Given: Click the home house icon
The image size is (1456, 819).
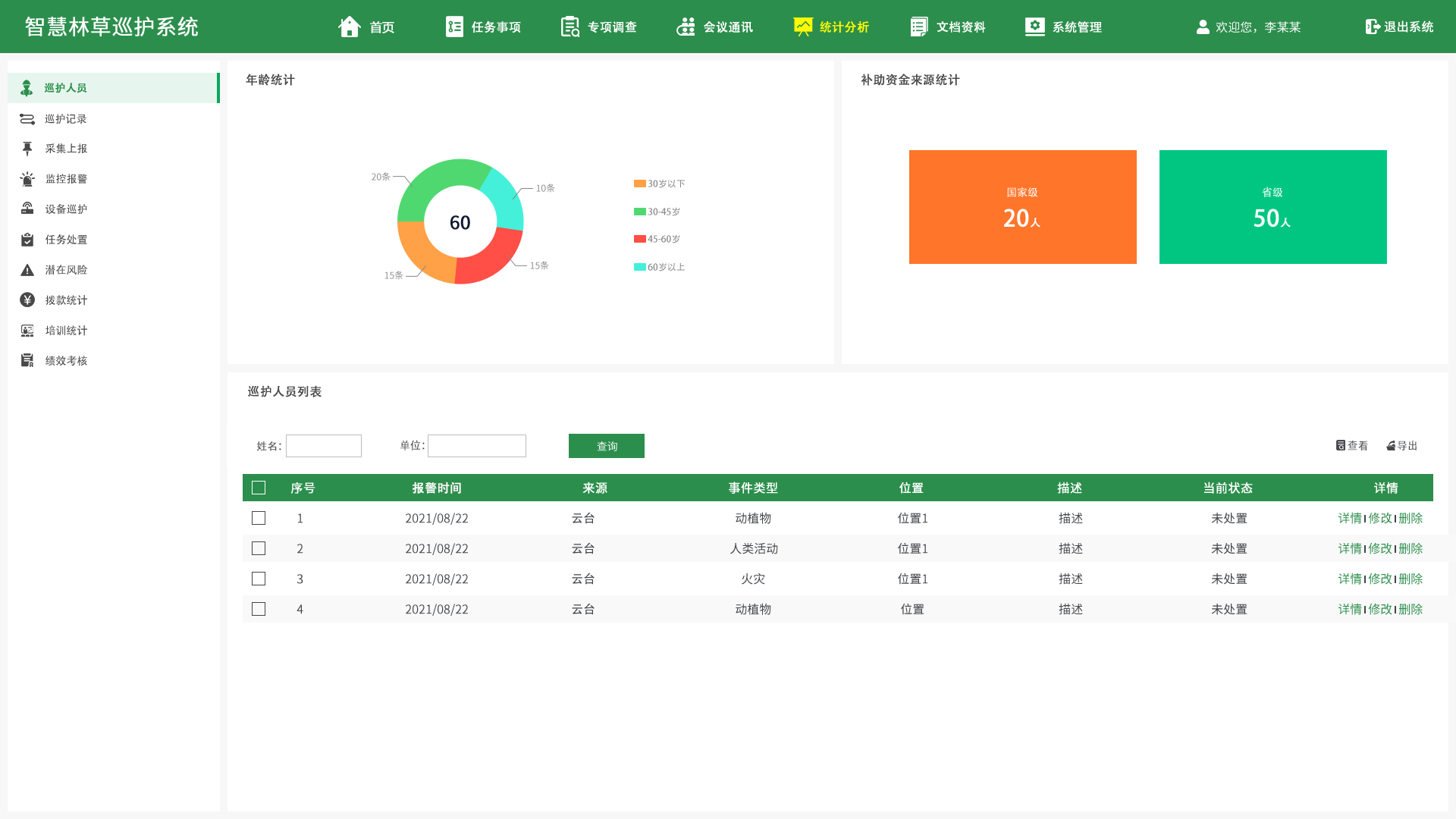Looking at the screenshot, I should coord(349,27).
